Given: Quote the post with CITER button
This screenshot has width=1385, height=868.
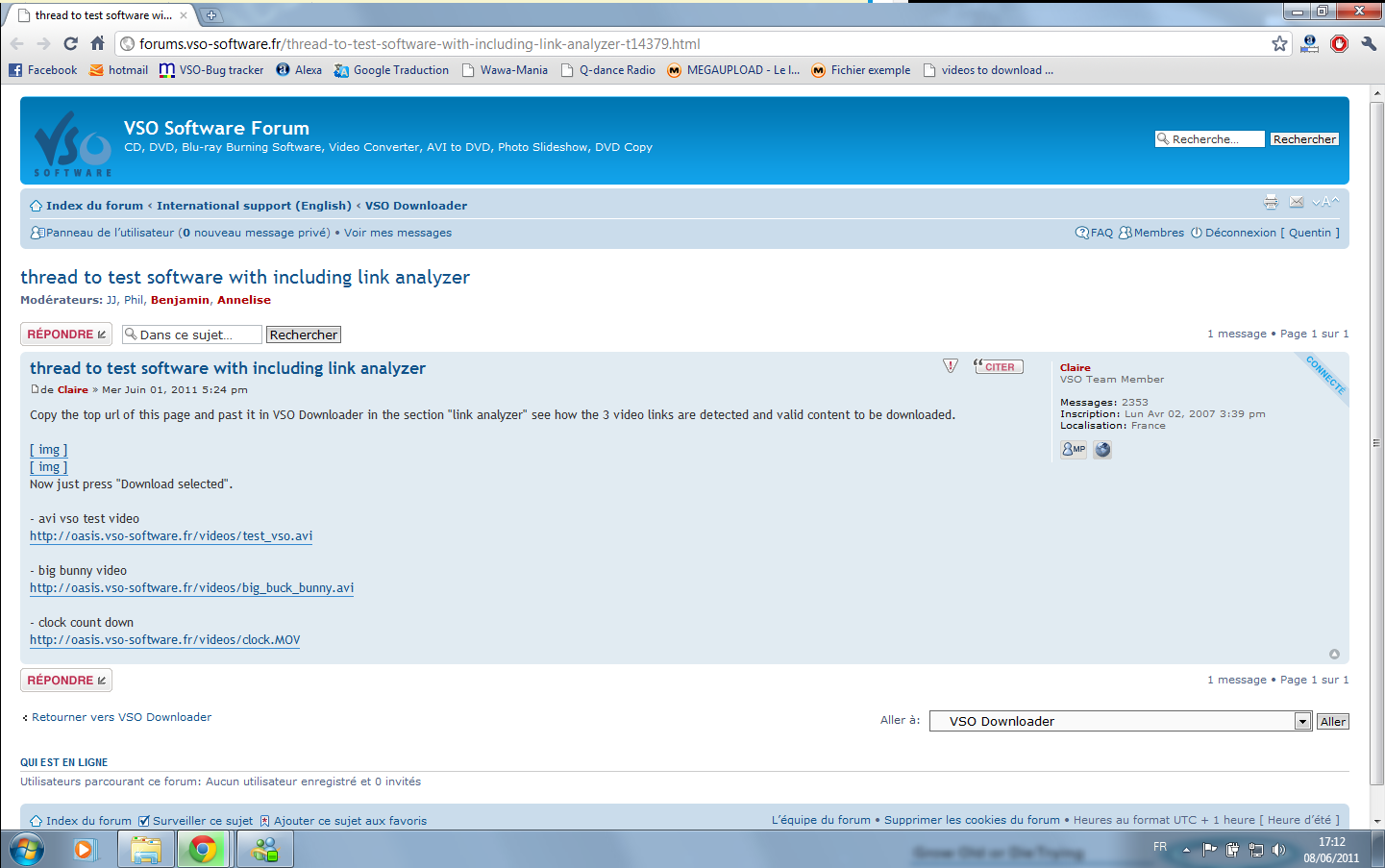Looking at the screenshot, I should 999,366.
